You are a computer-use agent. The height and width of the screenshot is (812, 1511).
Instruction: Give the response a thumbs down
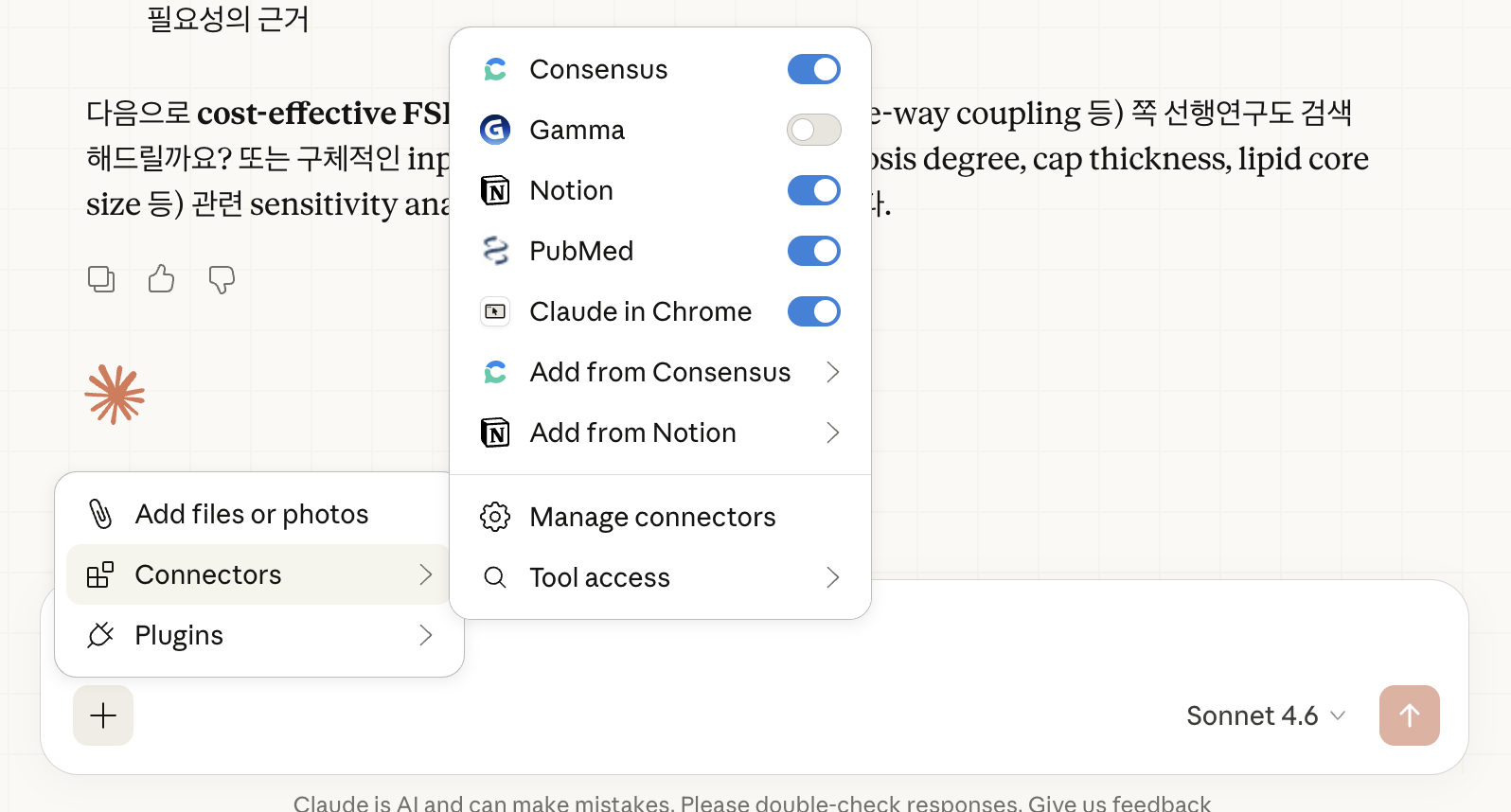[x=222, y=279]
